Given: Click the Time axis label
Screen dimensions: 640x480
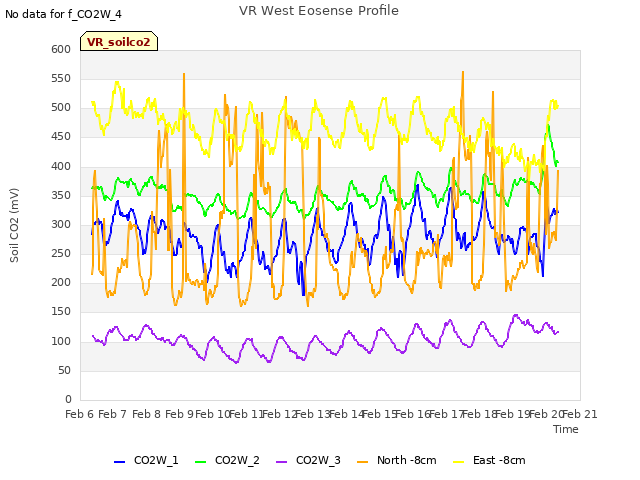Looking at the screenshot, I should point(566,429).
